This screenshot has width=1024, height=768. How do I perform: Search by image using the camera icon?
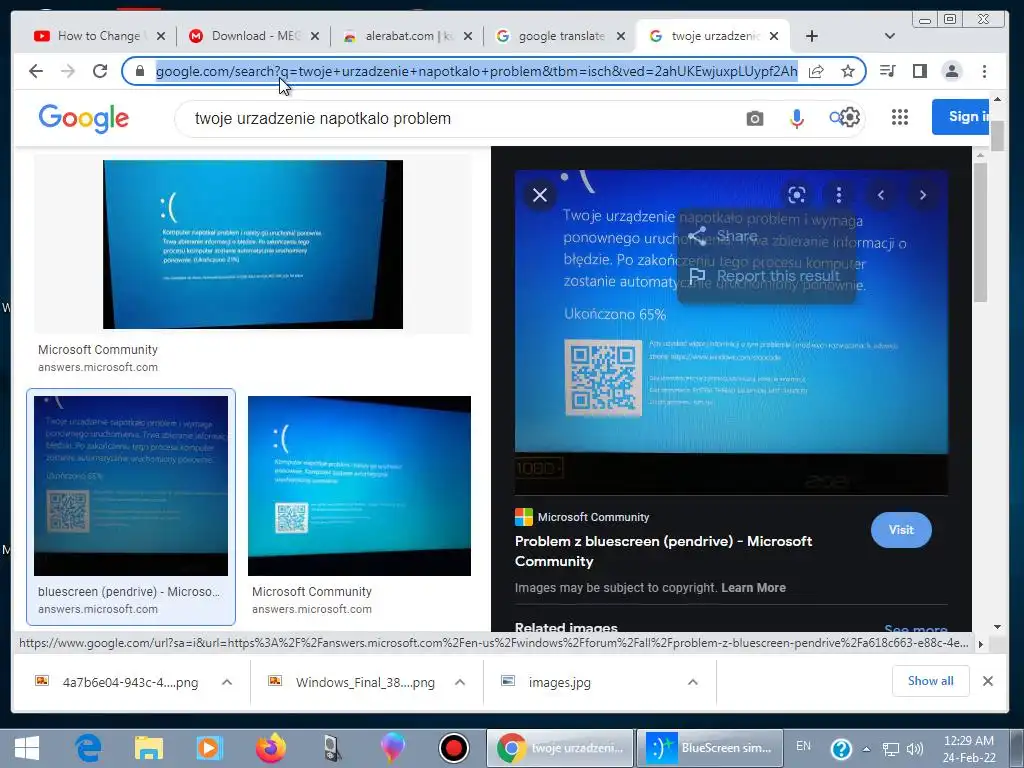[x=755, y=118]
